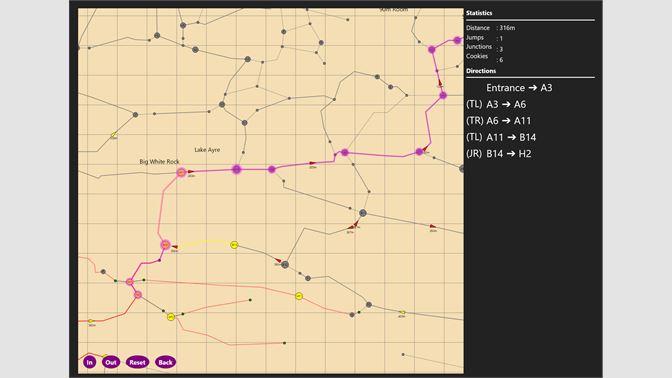The image size is (672, 378).
Task: Click the Junctions statistic row
Action: coord(484,48)
